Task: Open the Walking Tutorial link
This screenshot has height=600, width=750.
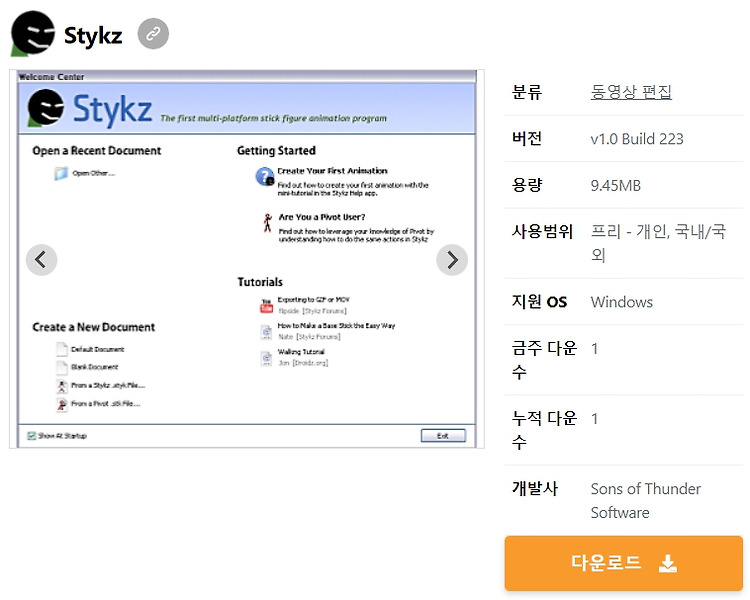Action: (301, 352)
